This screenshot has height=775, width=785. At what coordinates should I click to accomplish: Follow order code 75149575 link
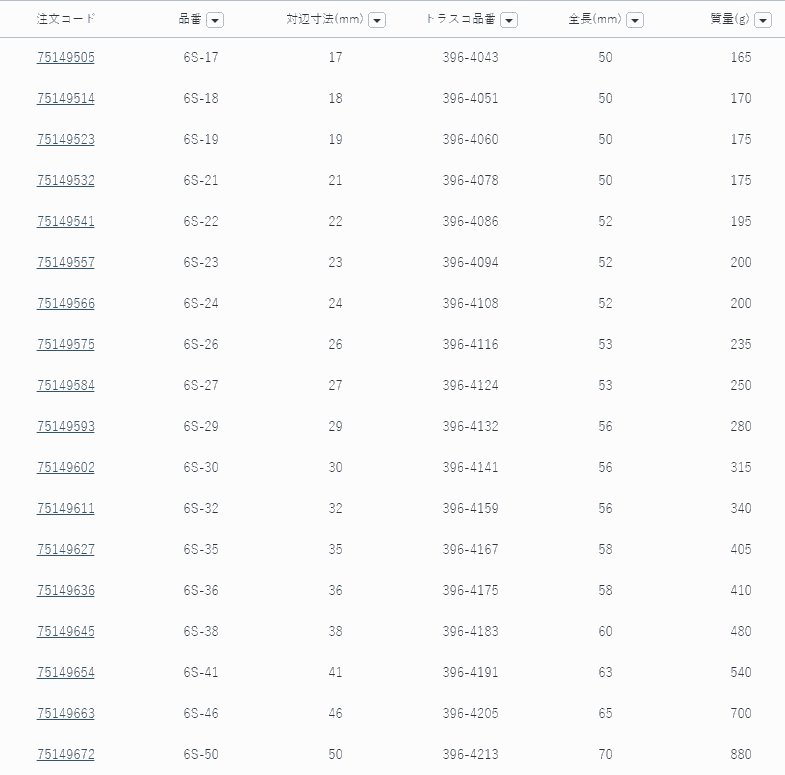[66, 344]
